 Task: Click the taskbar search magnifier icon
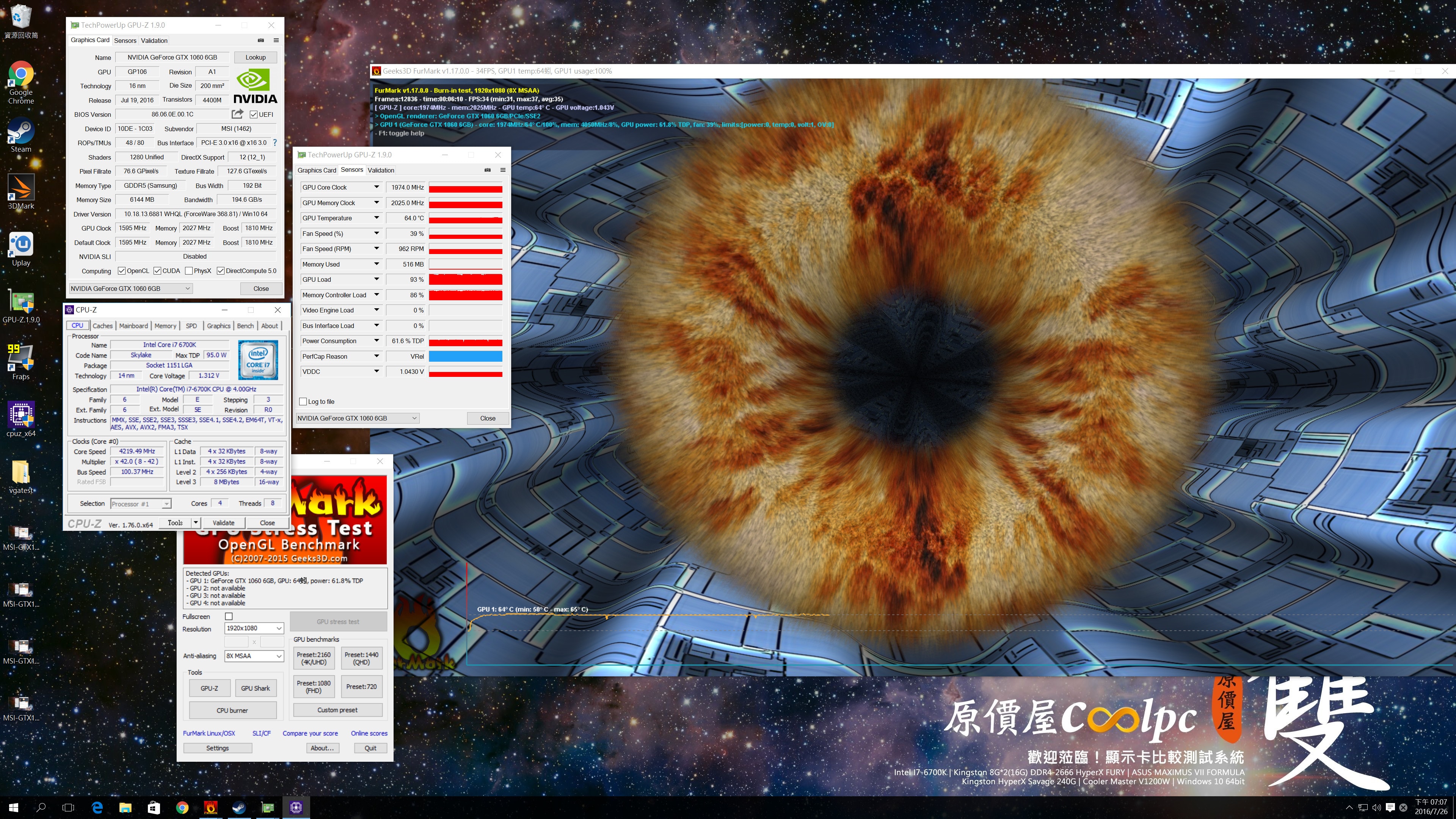pyautogui.click(x=41, y=807)
